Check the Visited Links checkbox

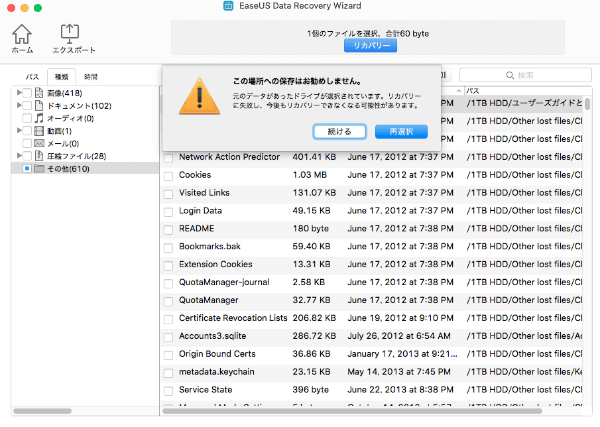(168, 194)
